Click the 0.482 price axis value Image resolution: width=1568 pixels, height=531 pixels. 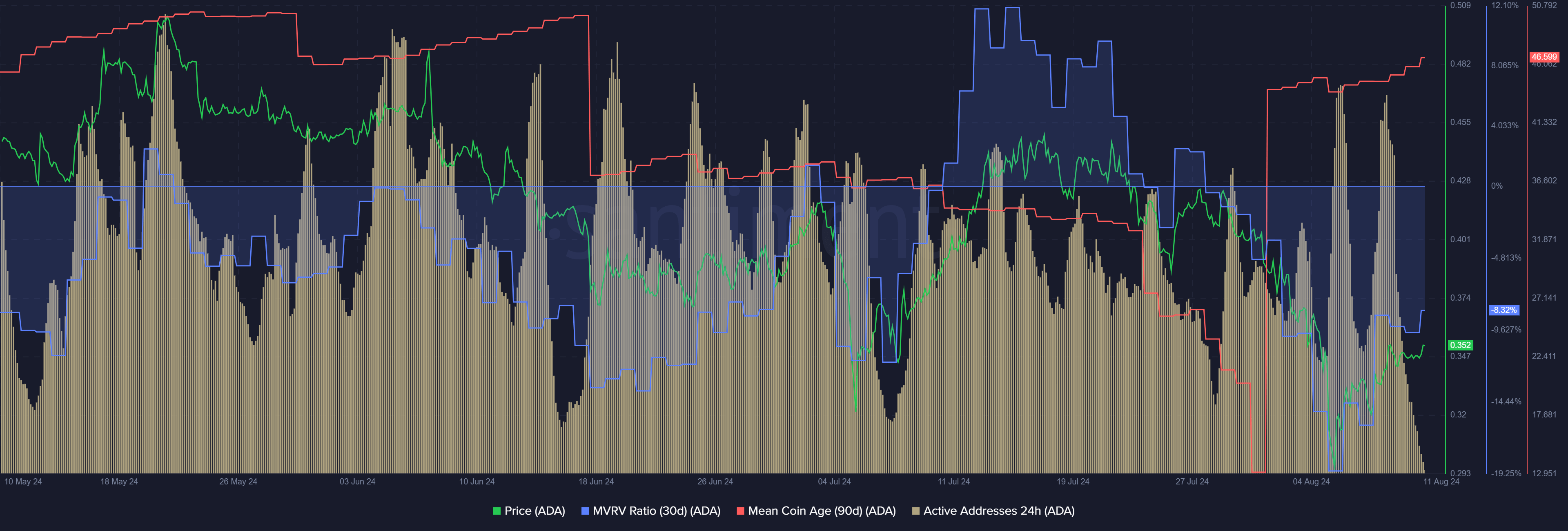point(1460,64)
